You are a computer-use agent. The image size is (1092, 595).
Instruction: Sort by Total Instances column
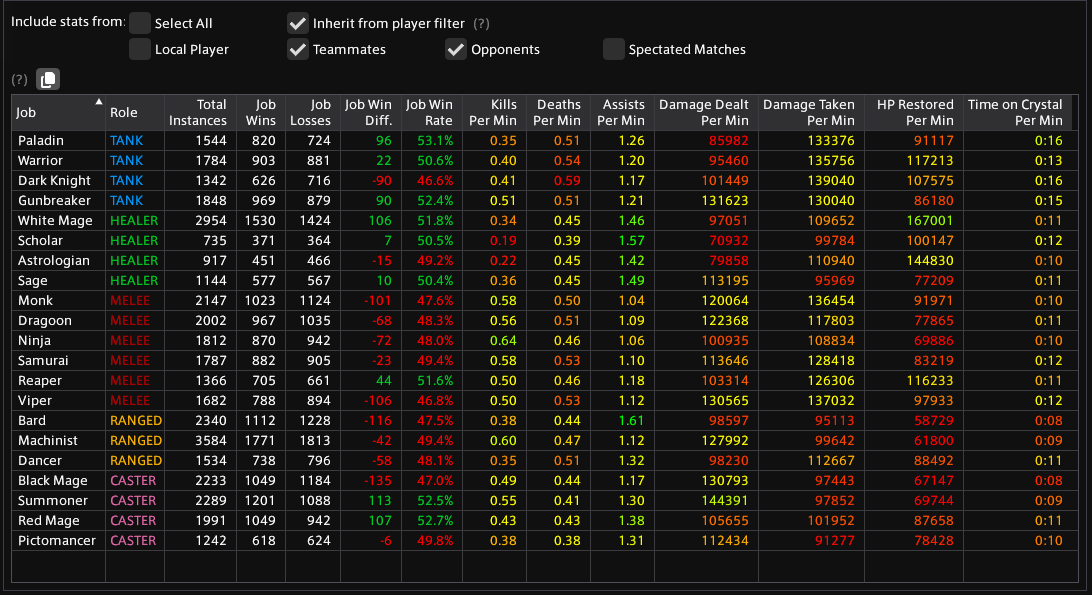[x=197, y=112]
